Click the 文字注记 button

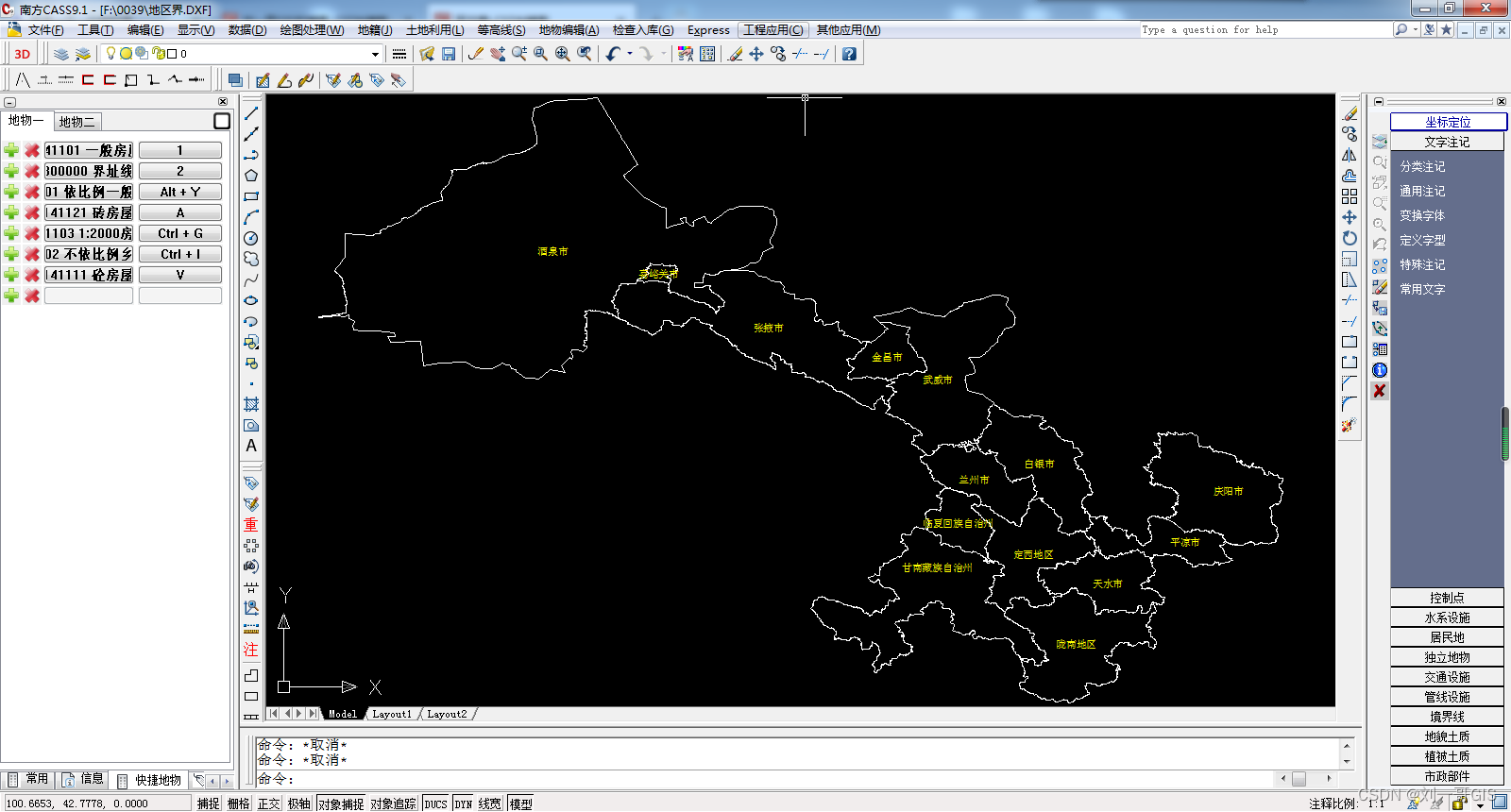[x=1447, y=142]
